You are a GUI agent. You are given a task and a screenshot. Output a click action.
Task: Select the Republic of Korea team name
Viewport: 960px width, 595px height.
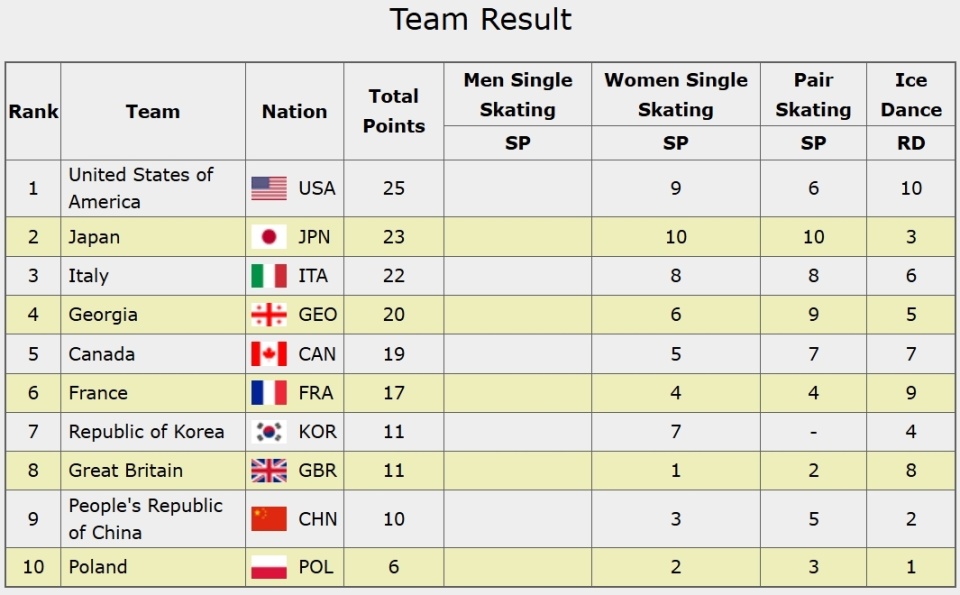[146, 432]
